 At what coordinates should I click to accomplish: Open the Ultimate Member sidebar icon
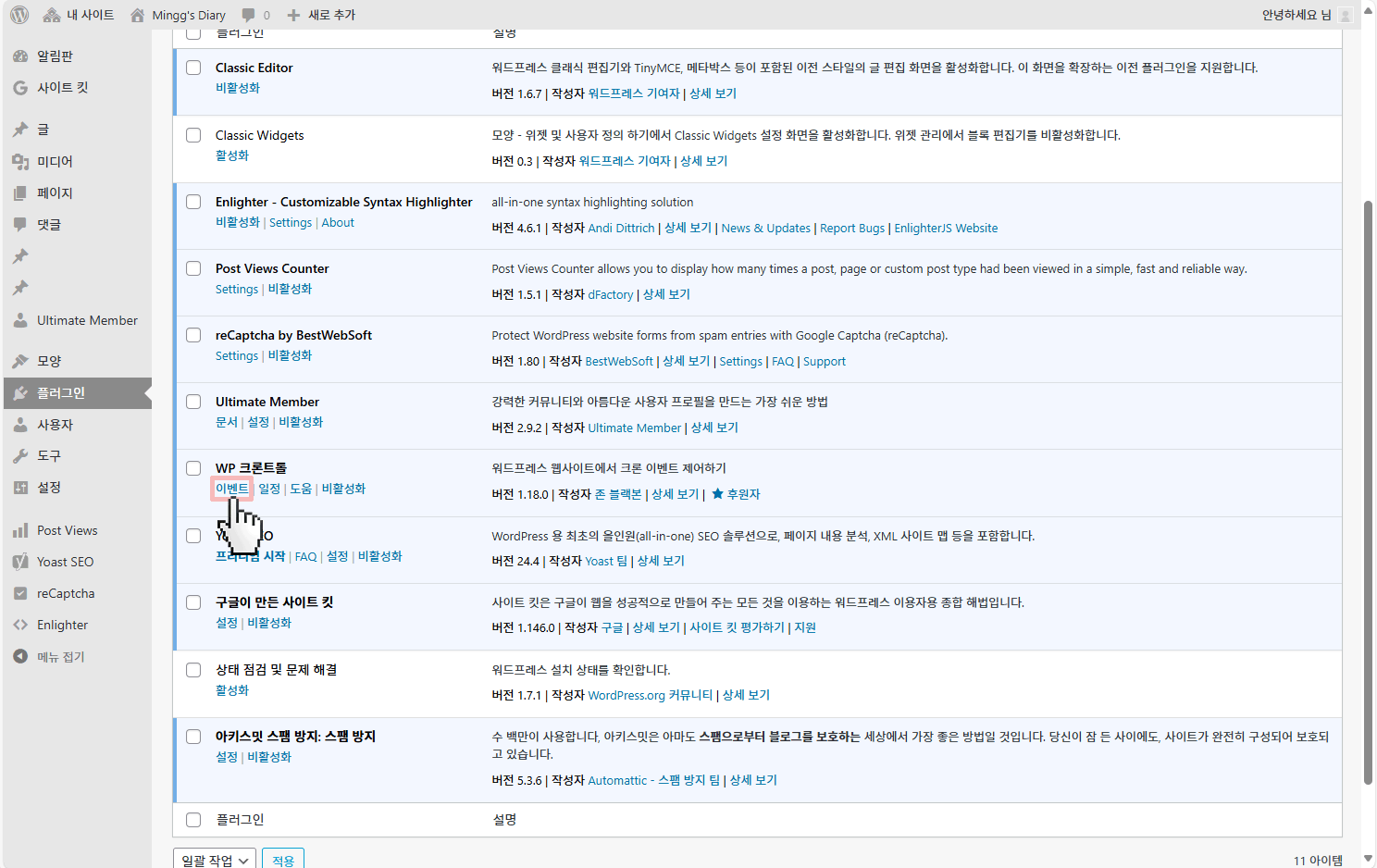click(x=20, y=320)
